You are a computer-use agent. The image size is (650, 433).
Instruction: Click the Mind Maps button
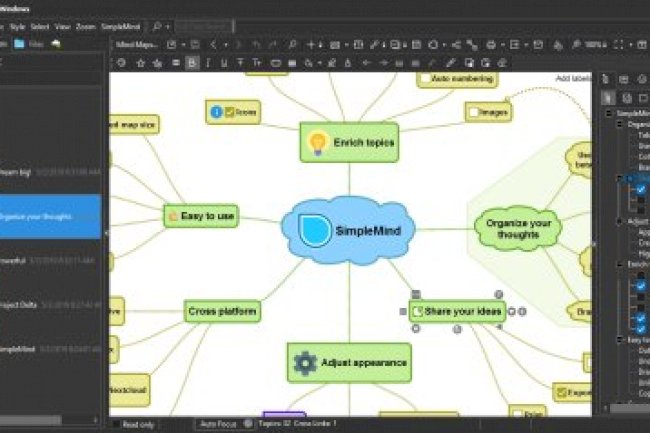pos(136,45)
